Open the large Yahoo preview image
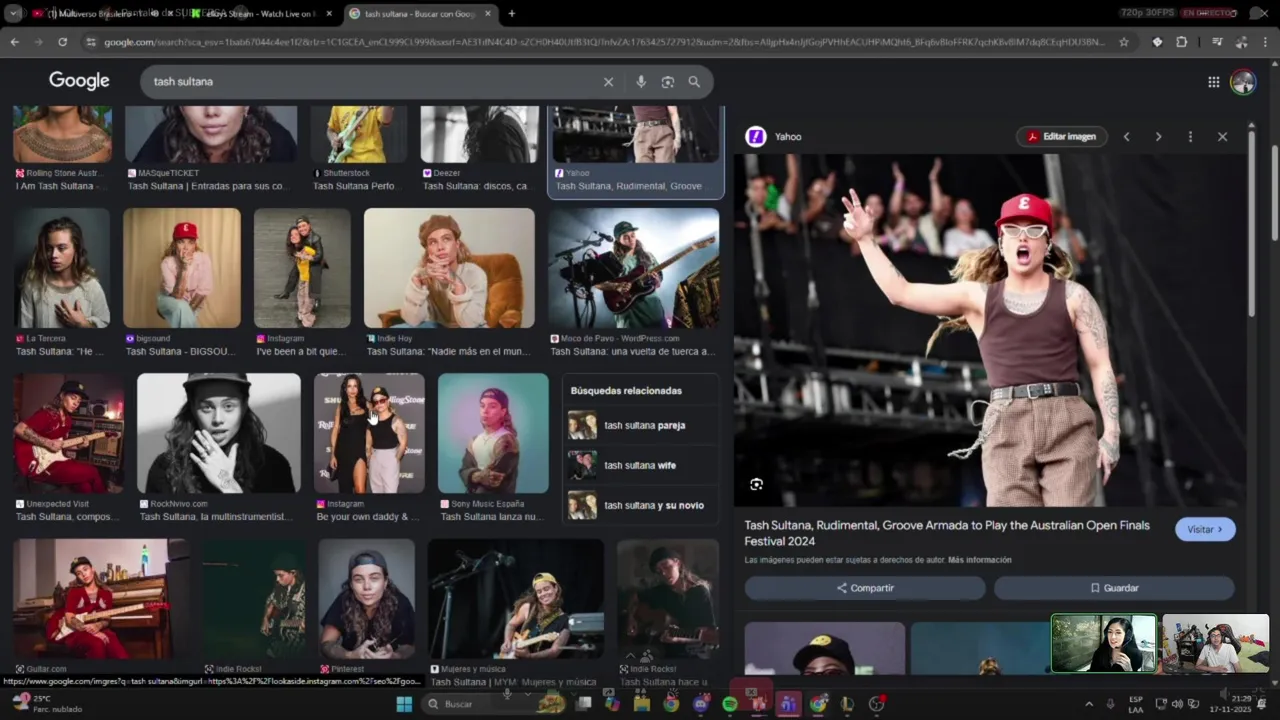 [x=989, y=330]
